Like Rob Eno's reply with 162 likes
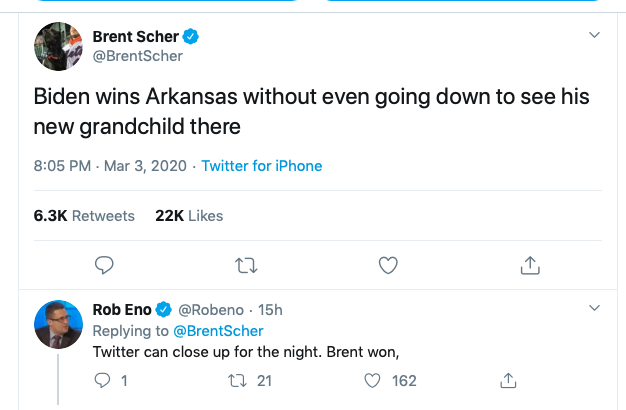Screen dimensions: 626x410 pos(372,380)
